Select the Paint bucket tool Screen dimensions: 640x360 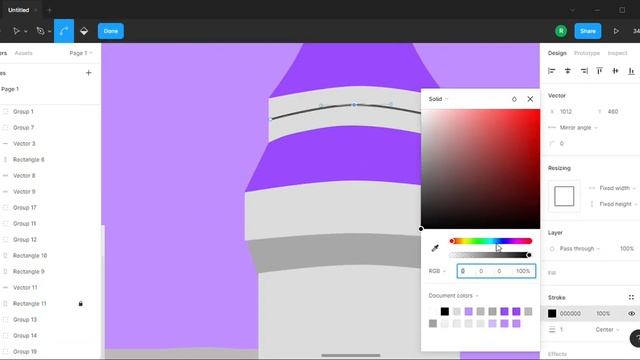pyautogui.click(x=84, y=31)
